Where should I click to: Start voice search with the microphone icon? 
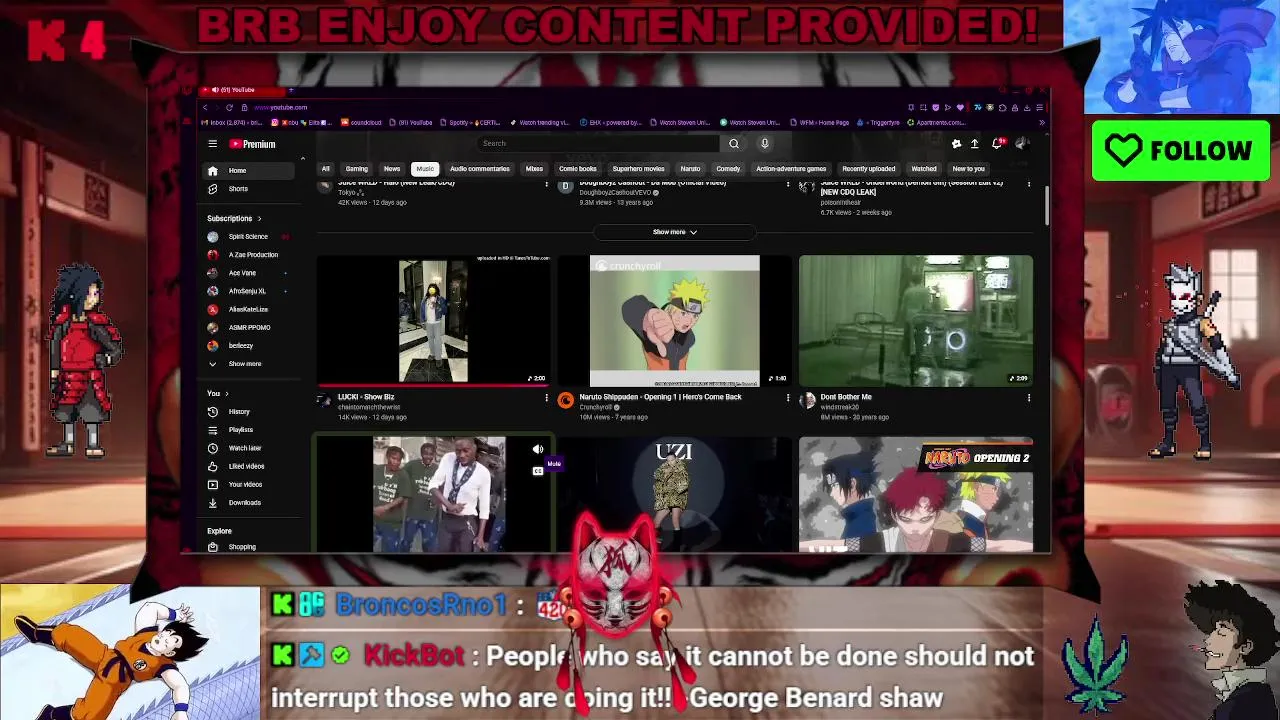pyautogui.click(x=765, y=143)
